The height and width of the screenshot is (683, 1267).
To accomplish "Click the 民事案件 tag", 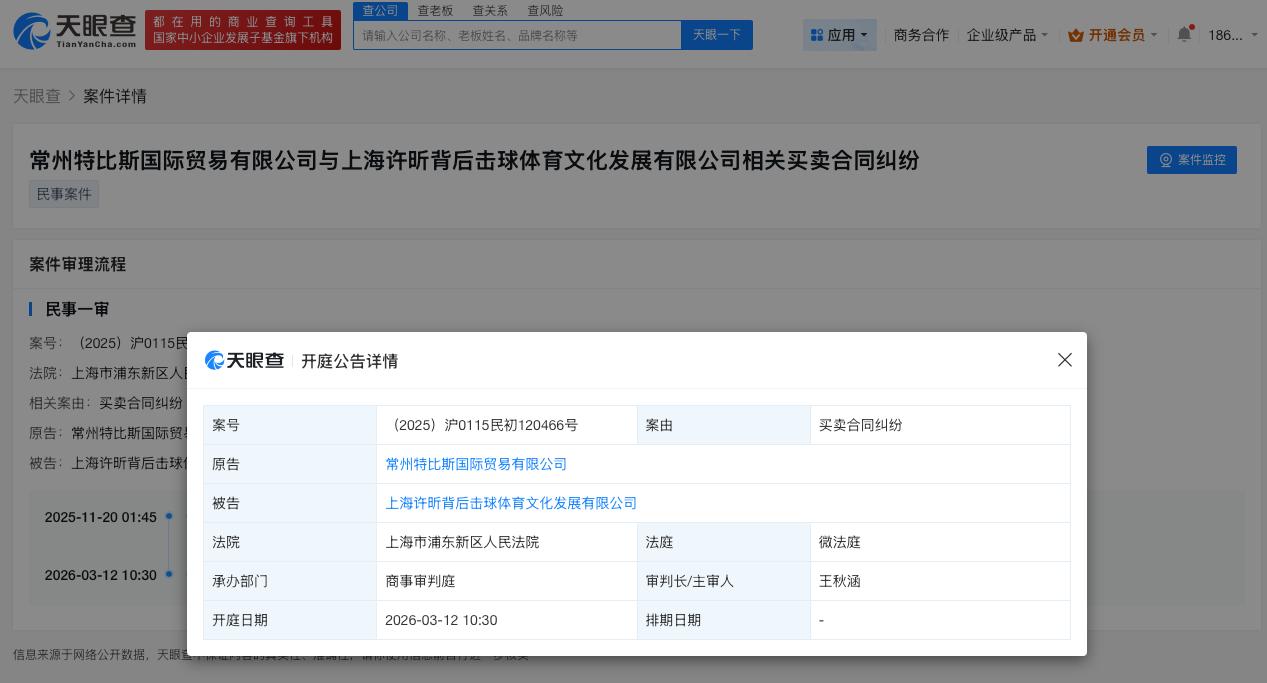I will point(64,194).
